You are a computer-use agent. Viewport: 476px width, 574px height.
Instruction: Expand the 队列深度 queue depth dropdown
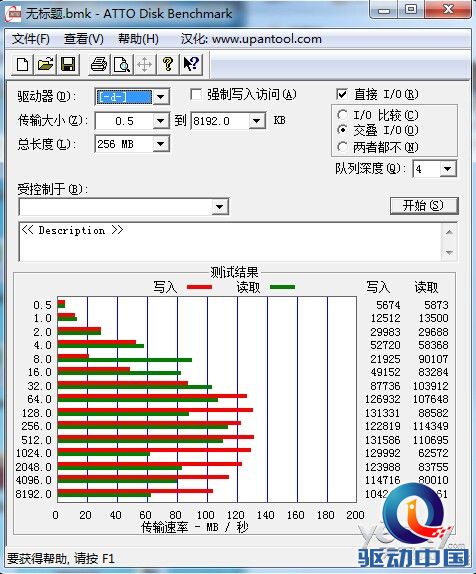[x=447, y=169]
